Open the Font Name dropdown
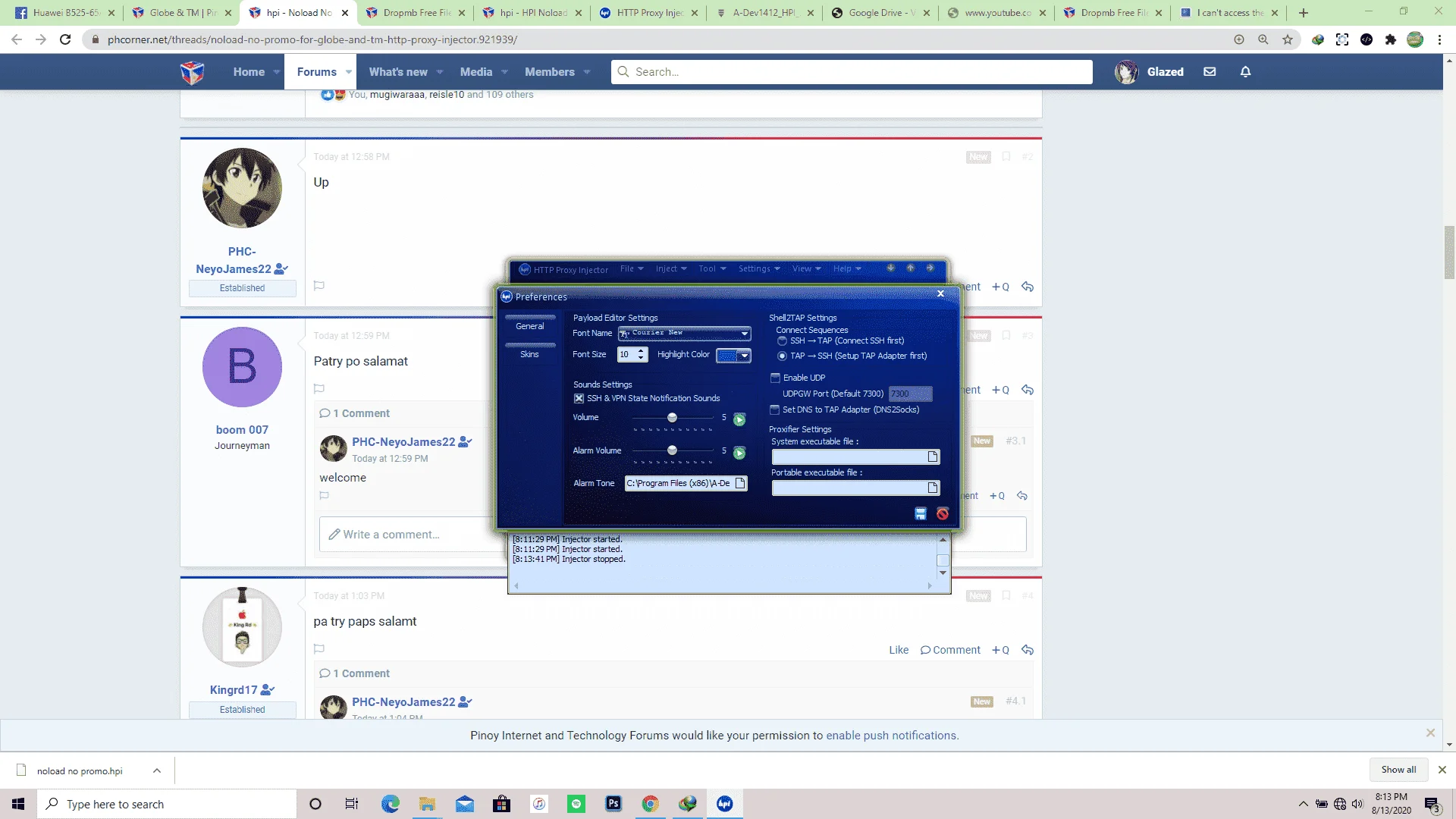Viewport: 1456px width, 819px height. click(x=745, y=334)
